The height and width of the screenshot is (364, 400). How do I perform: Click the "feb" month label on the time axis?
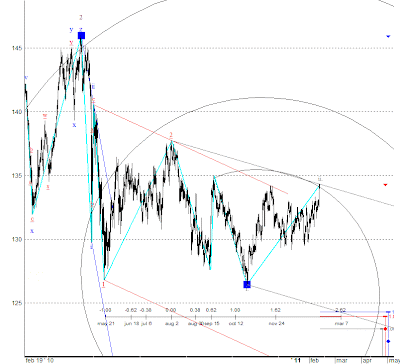tap(315, 360)
